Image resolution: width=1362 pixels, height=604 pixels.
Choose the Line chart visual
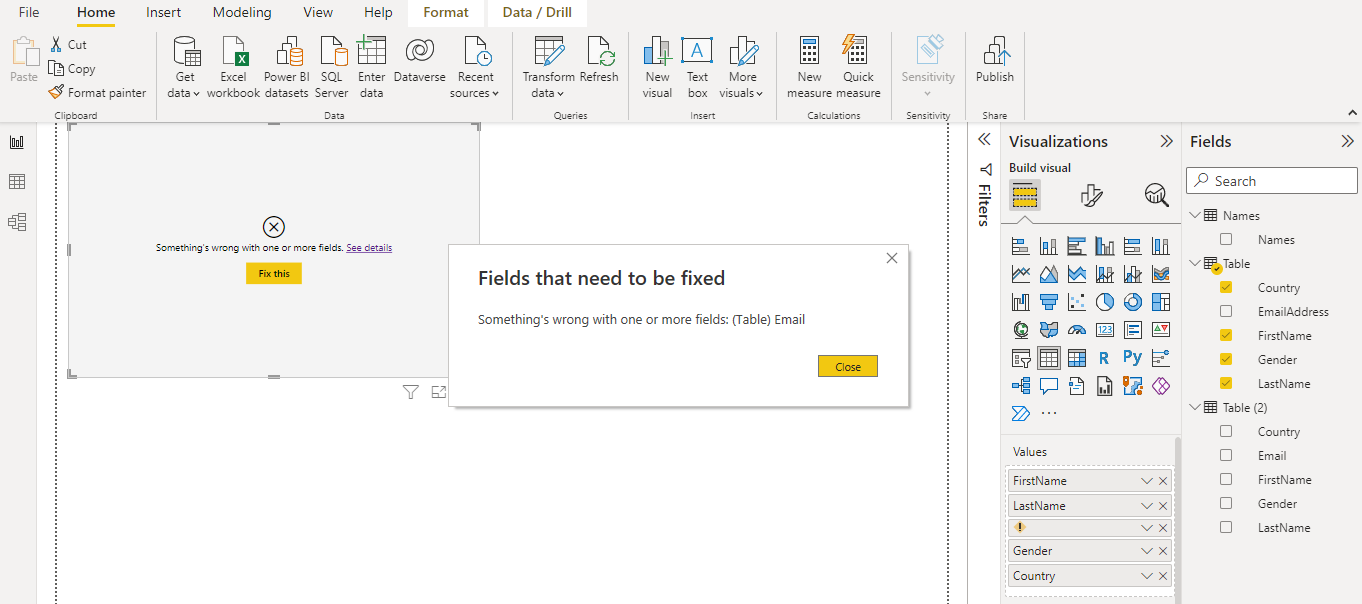coord(1021,274)
